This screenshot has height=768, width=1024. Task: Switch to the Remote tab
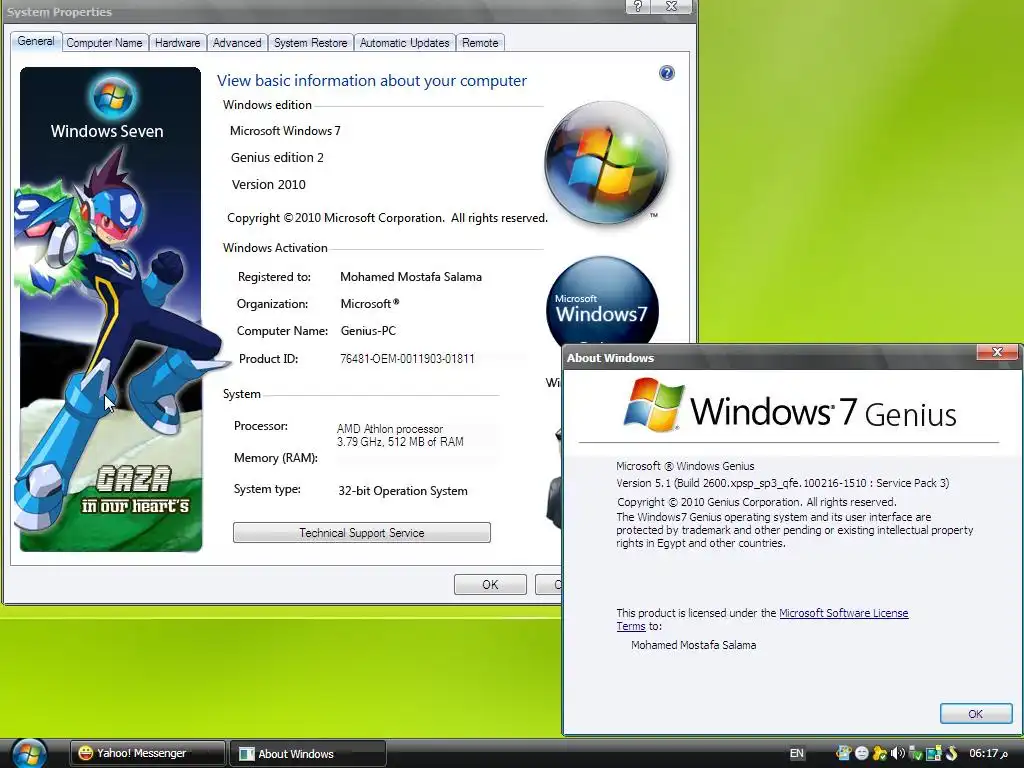coord(480,42)
